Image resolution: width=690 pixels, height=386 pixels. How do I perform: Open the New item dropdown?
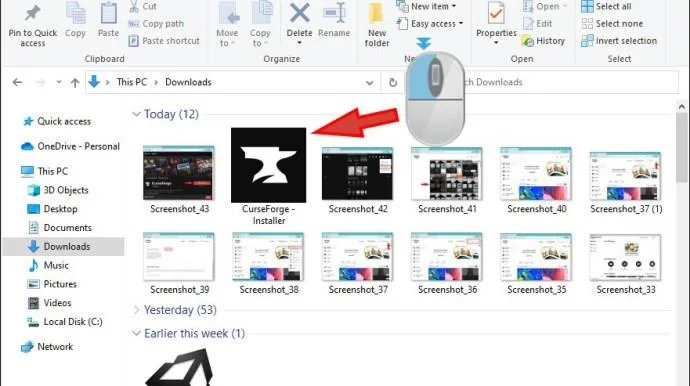426,6
